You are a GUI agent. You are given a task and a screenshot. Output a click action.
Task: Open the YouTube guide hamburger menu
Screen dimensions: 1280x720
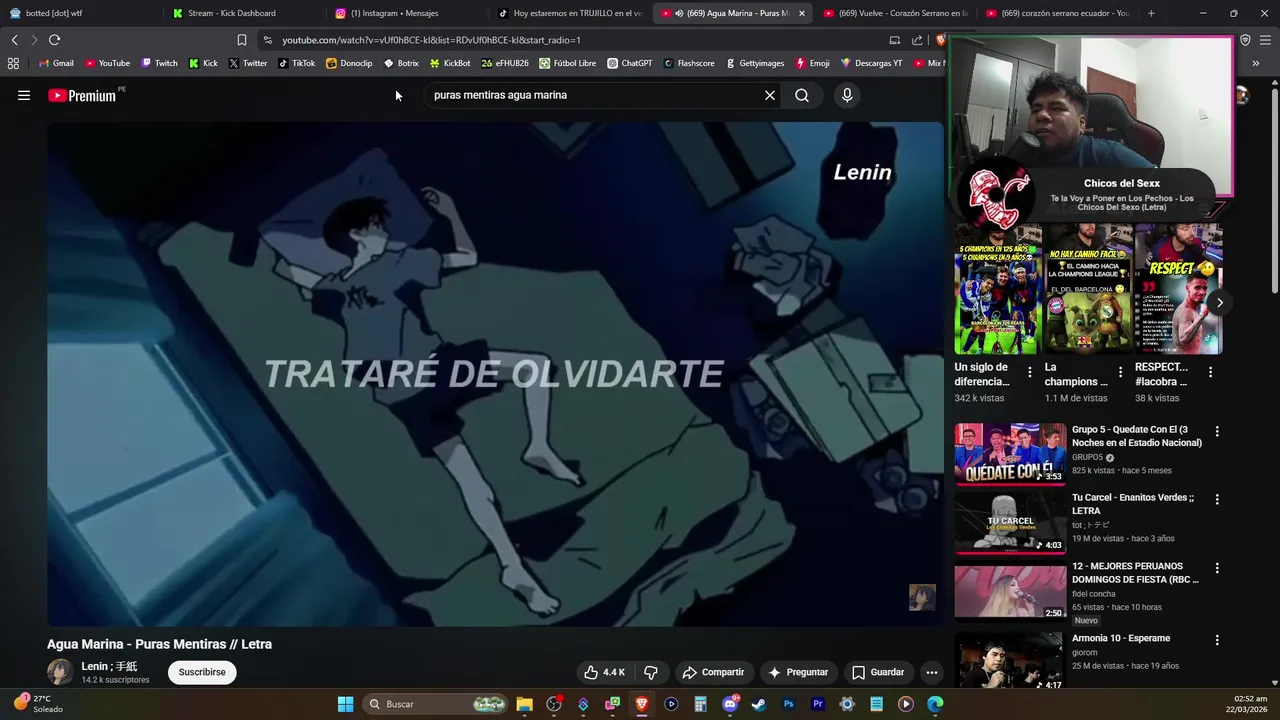click(24, 95)
